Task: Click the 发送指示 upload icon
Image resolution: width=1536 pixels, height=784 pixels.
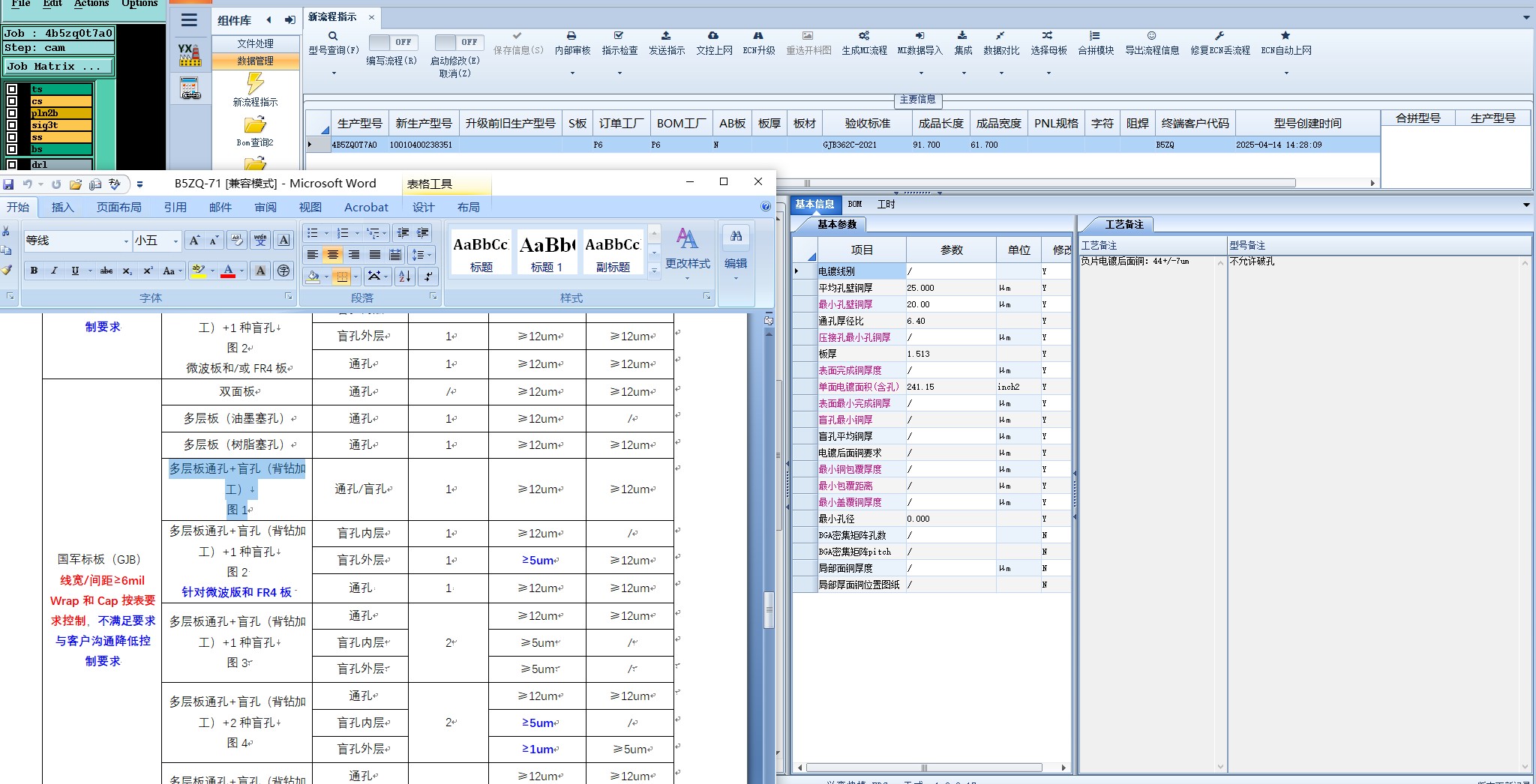Action: 666,36
